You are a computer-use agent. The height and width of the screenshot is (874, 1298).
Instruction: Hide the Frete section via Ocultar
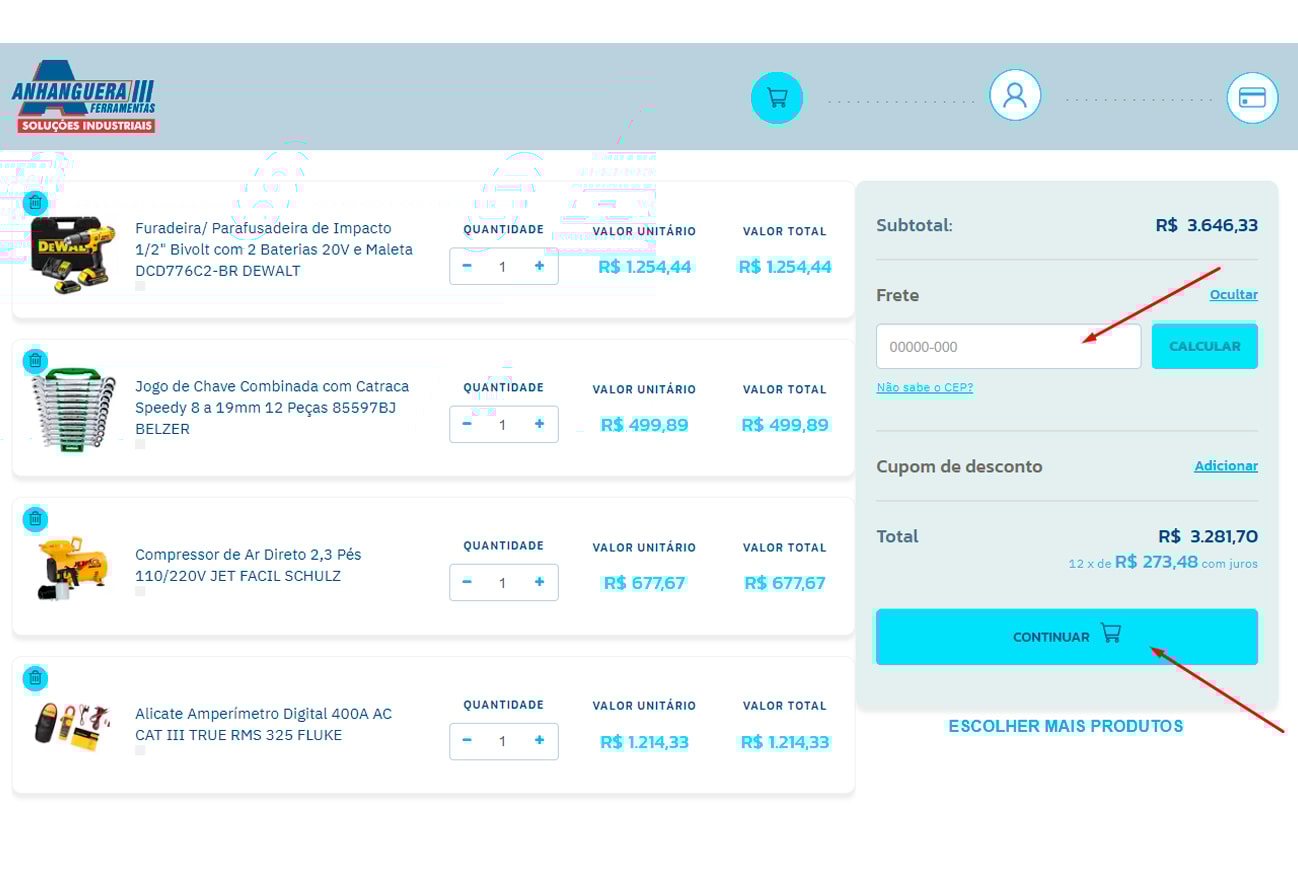coord(1233,295)
